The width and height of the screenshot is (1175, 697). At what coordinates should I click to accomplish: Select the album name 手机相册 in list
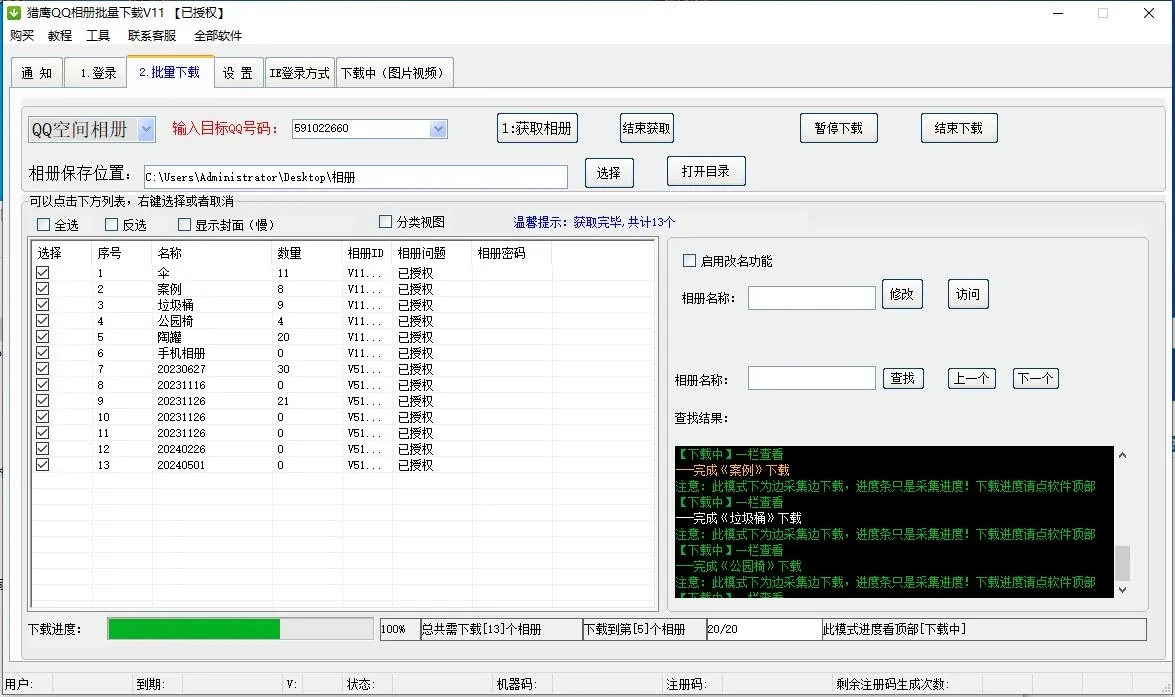pos(181,353)
